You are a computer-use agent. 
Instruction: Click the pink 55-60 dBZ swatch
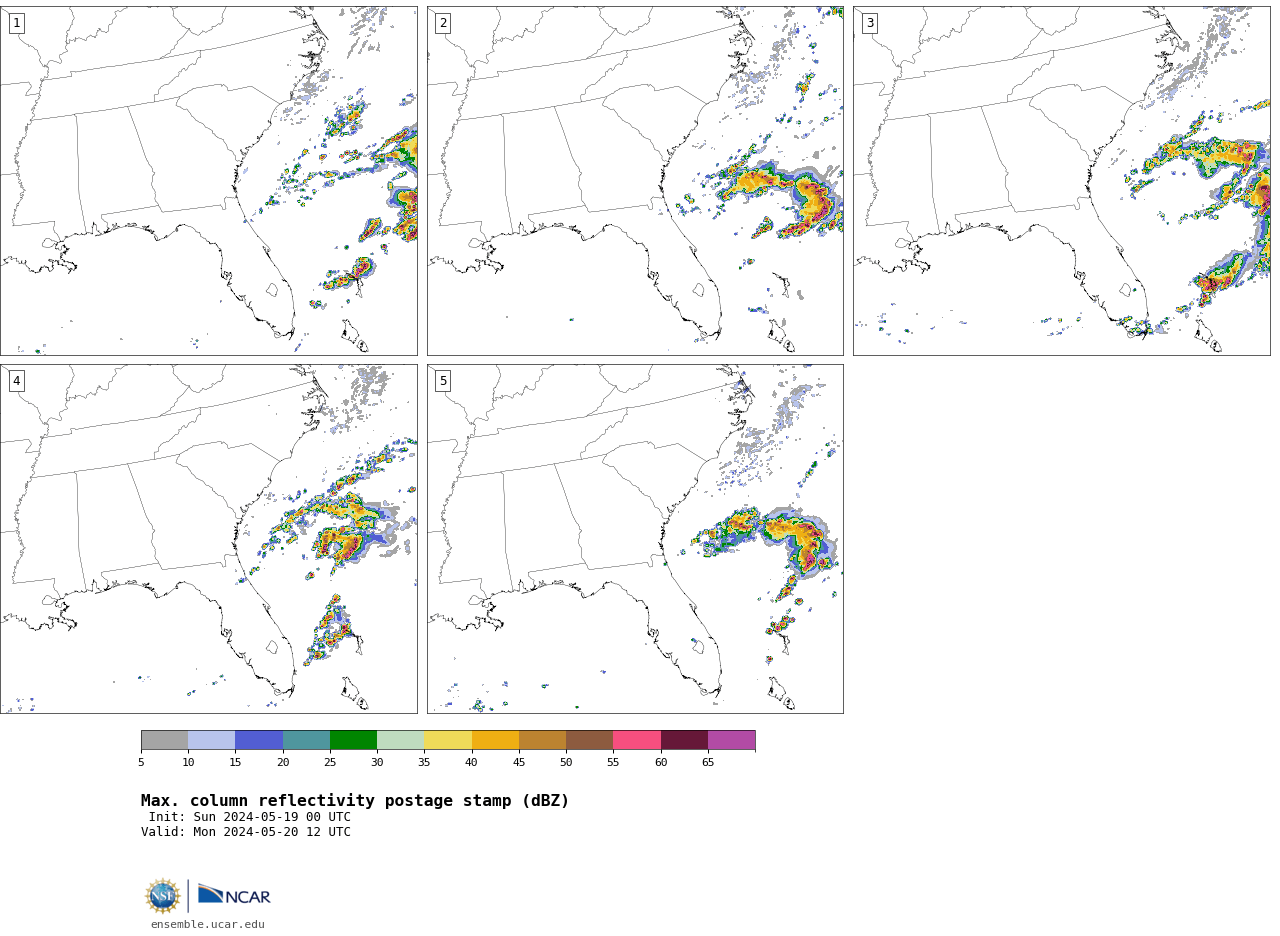[x=637, y=740]
